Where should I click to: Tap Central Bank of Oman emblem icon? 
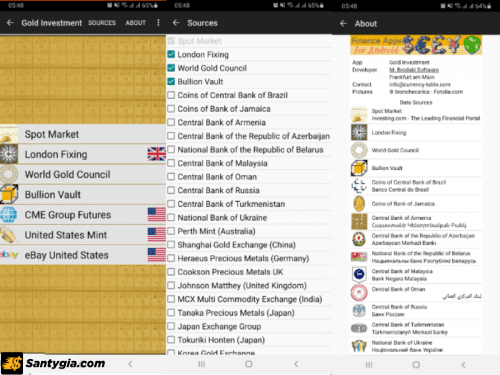click(359, 292)
